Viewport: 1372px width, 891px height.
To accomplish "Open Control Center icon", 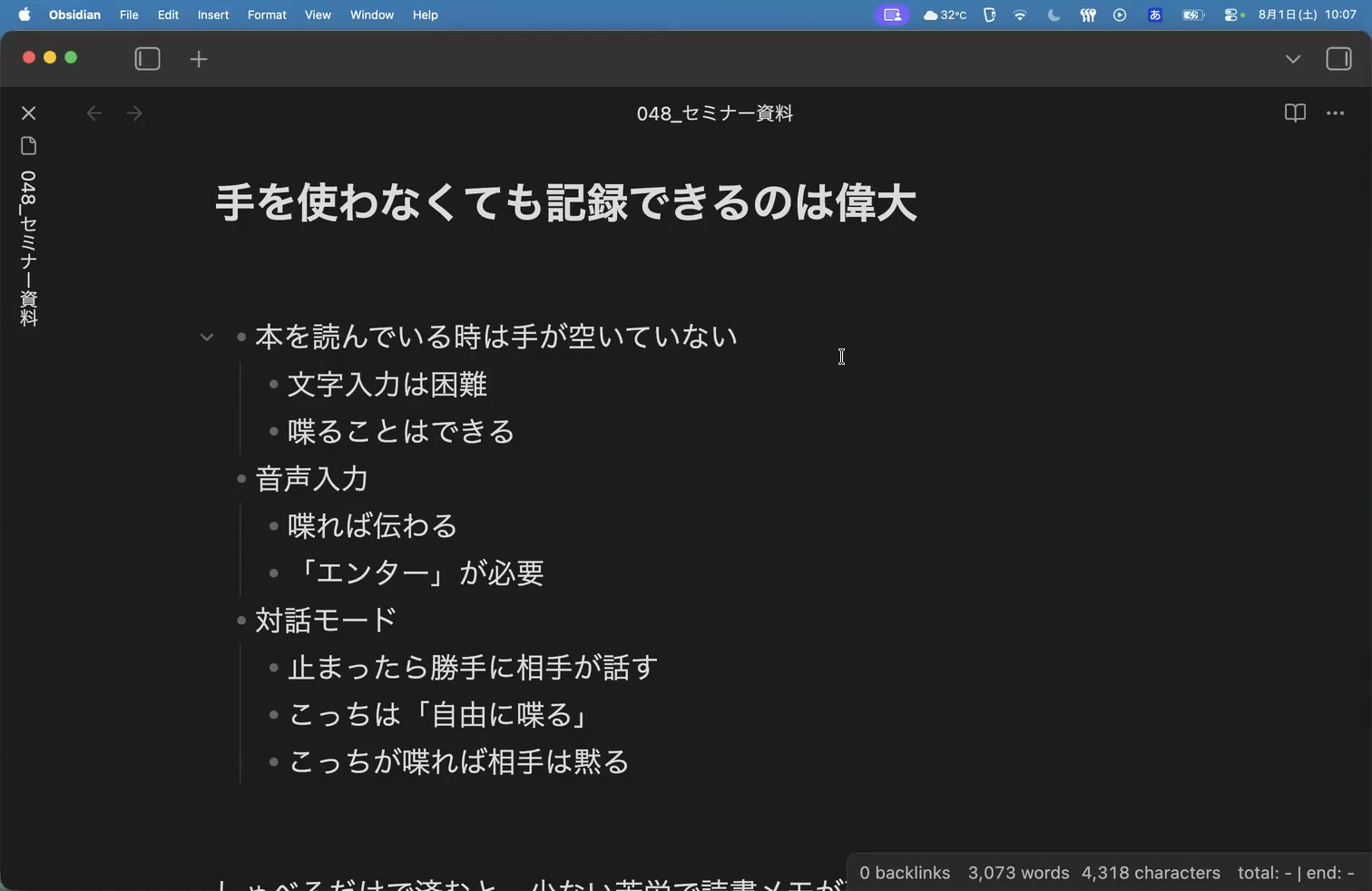I will point(1232,15).
